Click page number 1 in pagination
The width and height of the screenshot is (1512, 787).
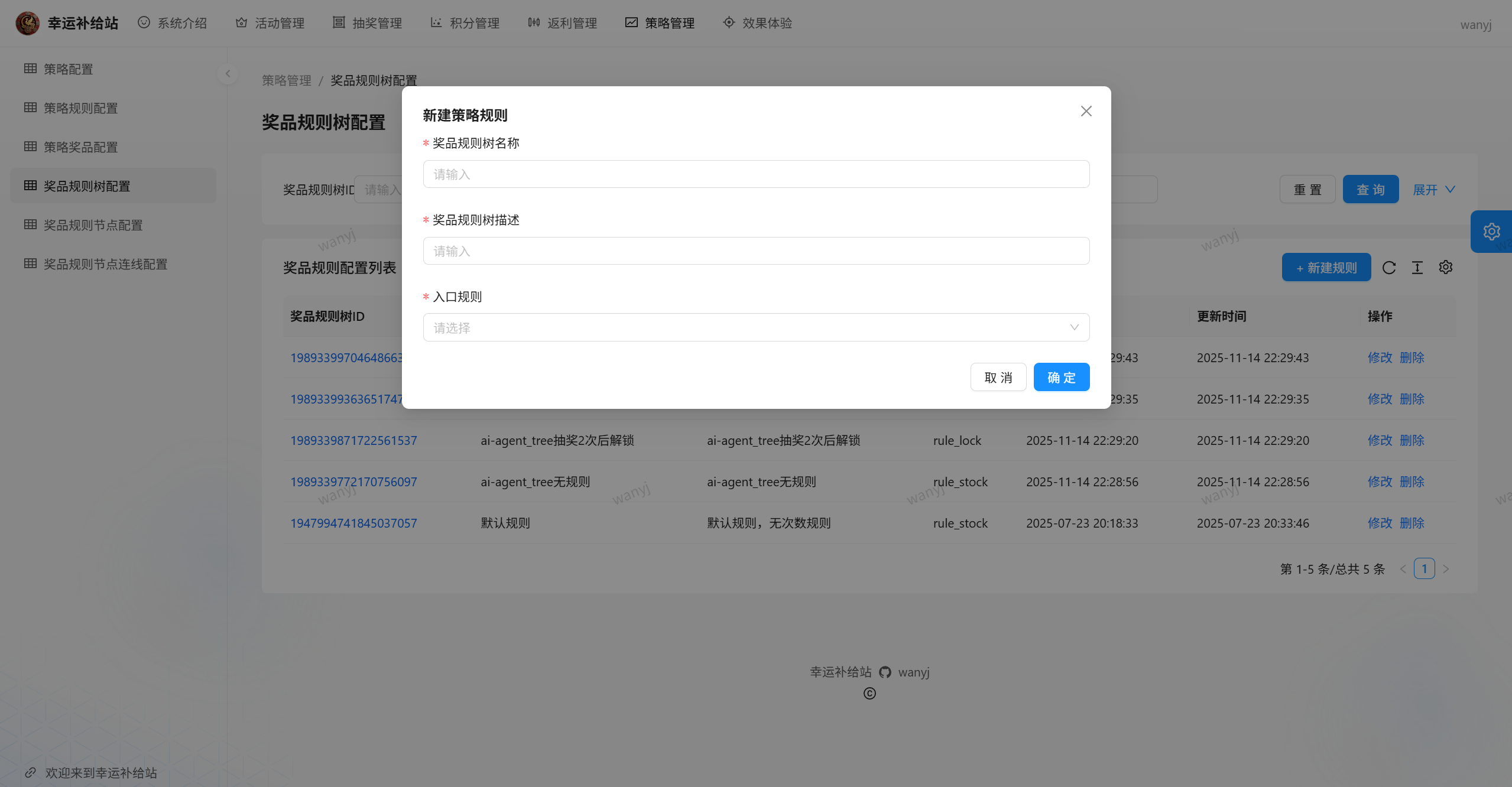(1424, 569)
